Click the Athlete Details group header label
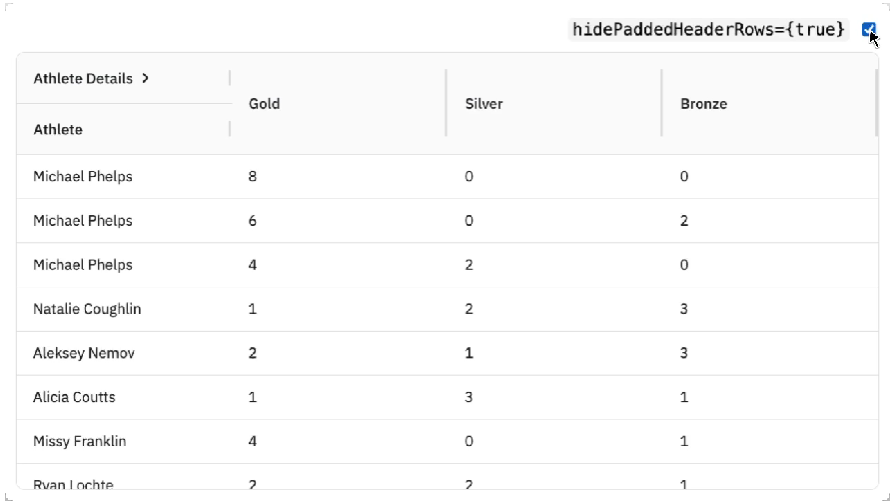The image size is (894, 504). pyautogui.click(x=83, y=78)
